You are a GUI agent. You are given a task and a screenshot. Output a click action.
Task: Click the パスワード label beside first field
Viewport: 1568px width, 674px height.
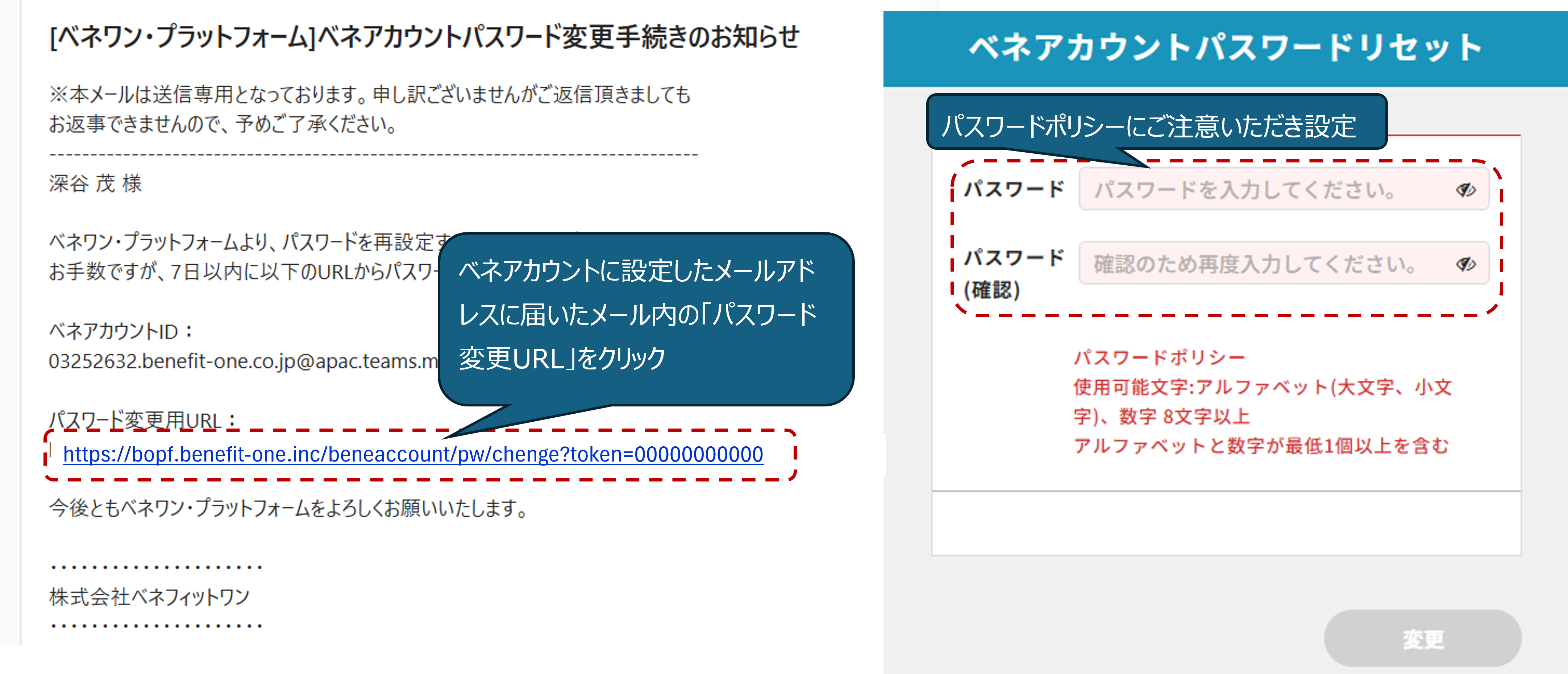pos(1014,189)
